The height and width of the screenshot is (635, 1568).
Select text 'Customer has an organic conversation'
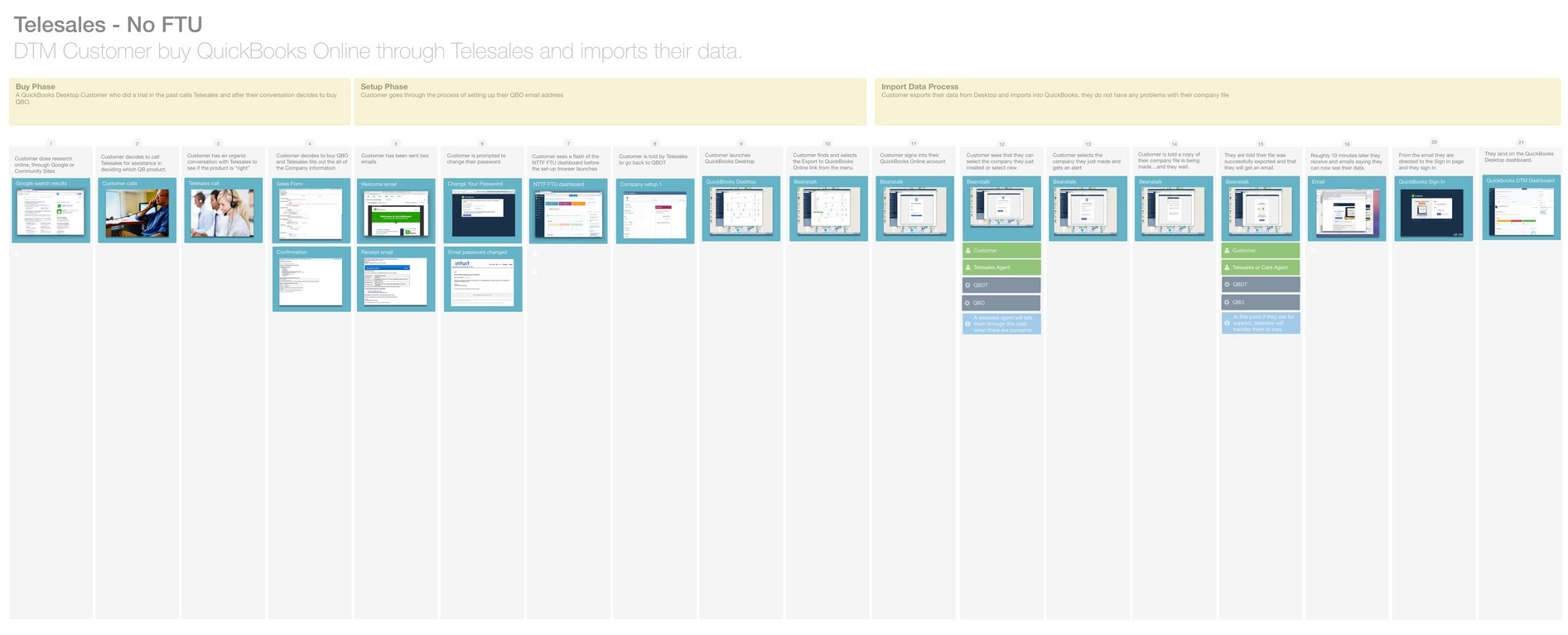click(222, 161)
